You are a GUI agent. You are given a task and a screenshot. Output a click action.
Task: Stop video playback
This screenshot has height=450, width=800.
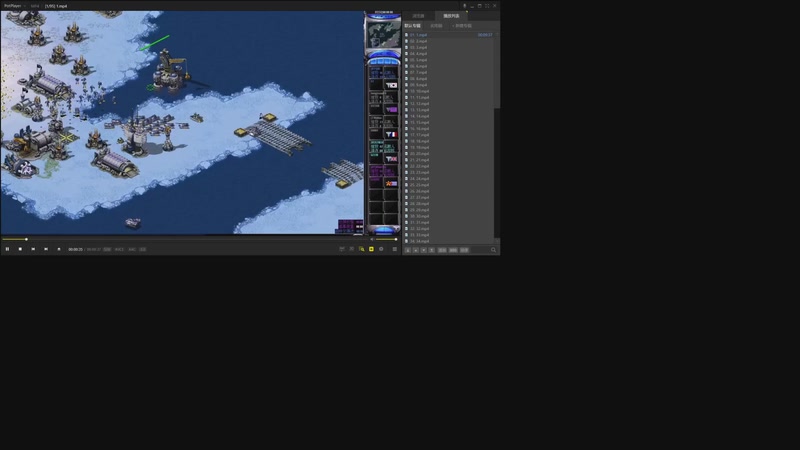click(20, 249)
